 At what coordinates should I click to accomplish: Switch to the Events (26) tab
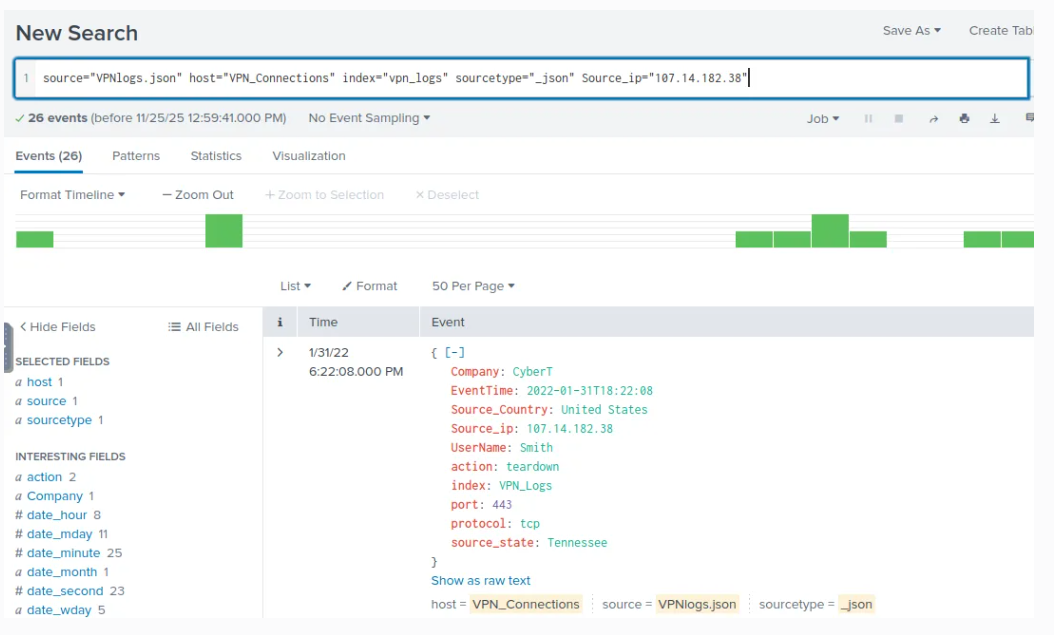48,156
